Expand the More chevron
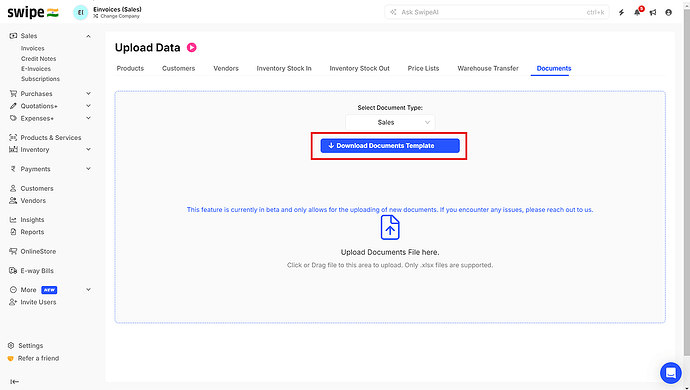The height and width of the screenshot is (390, 690). click(x=88, y=290)
